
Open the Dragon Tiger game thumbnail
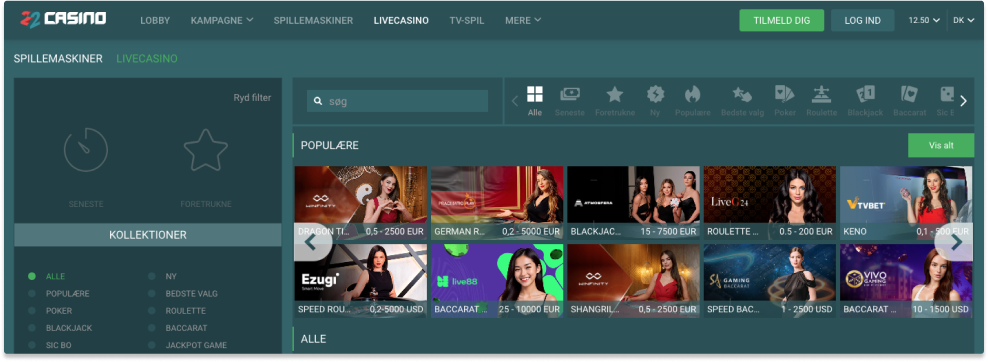point(360,203)
